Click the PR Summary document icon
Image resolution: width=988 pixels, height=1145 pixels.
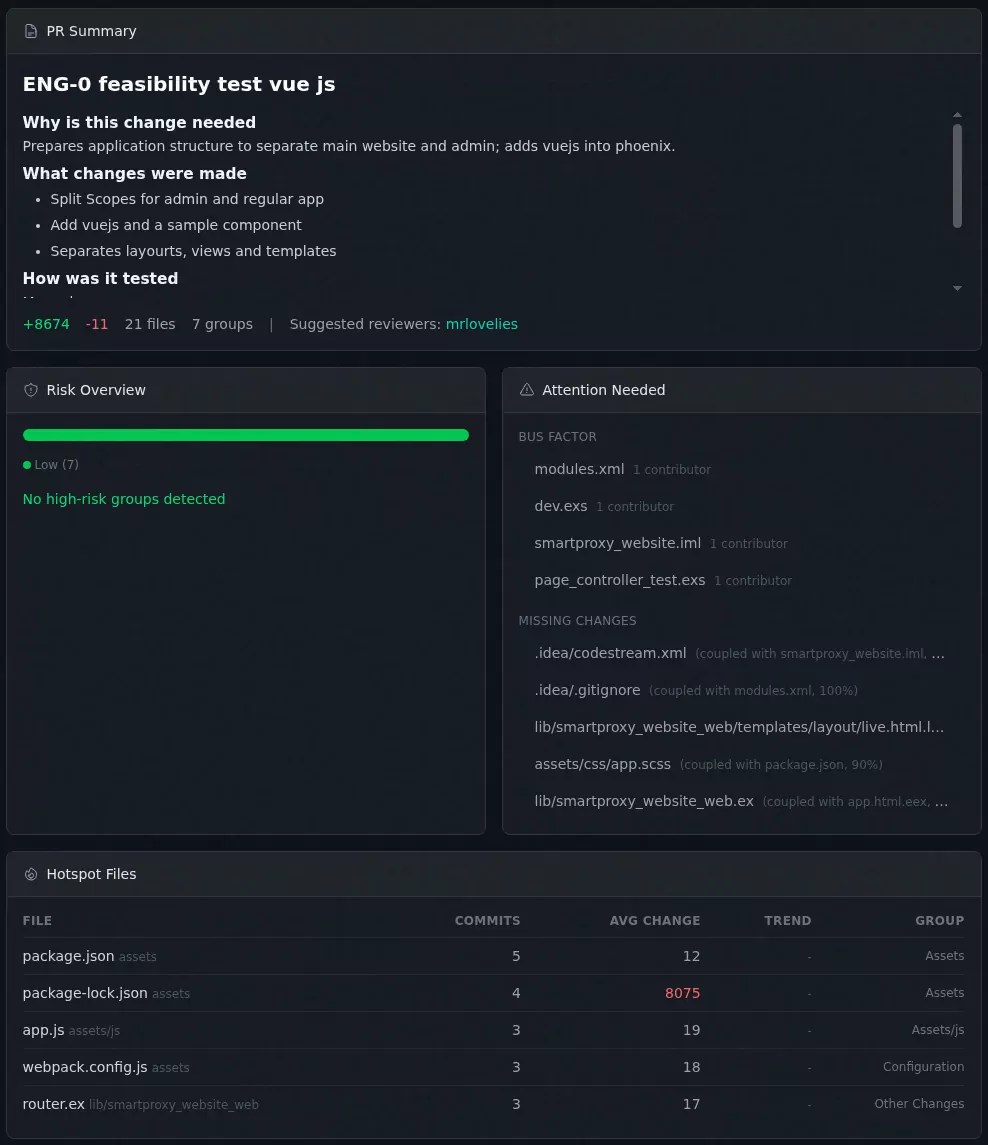point(31,31)
